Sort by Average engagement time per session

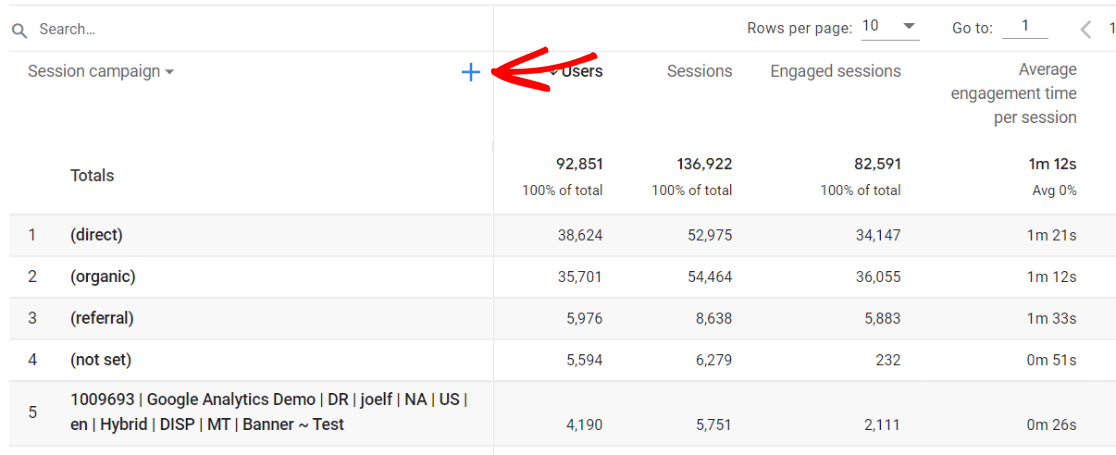click(1013, 93)
